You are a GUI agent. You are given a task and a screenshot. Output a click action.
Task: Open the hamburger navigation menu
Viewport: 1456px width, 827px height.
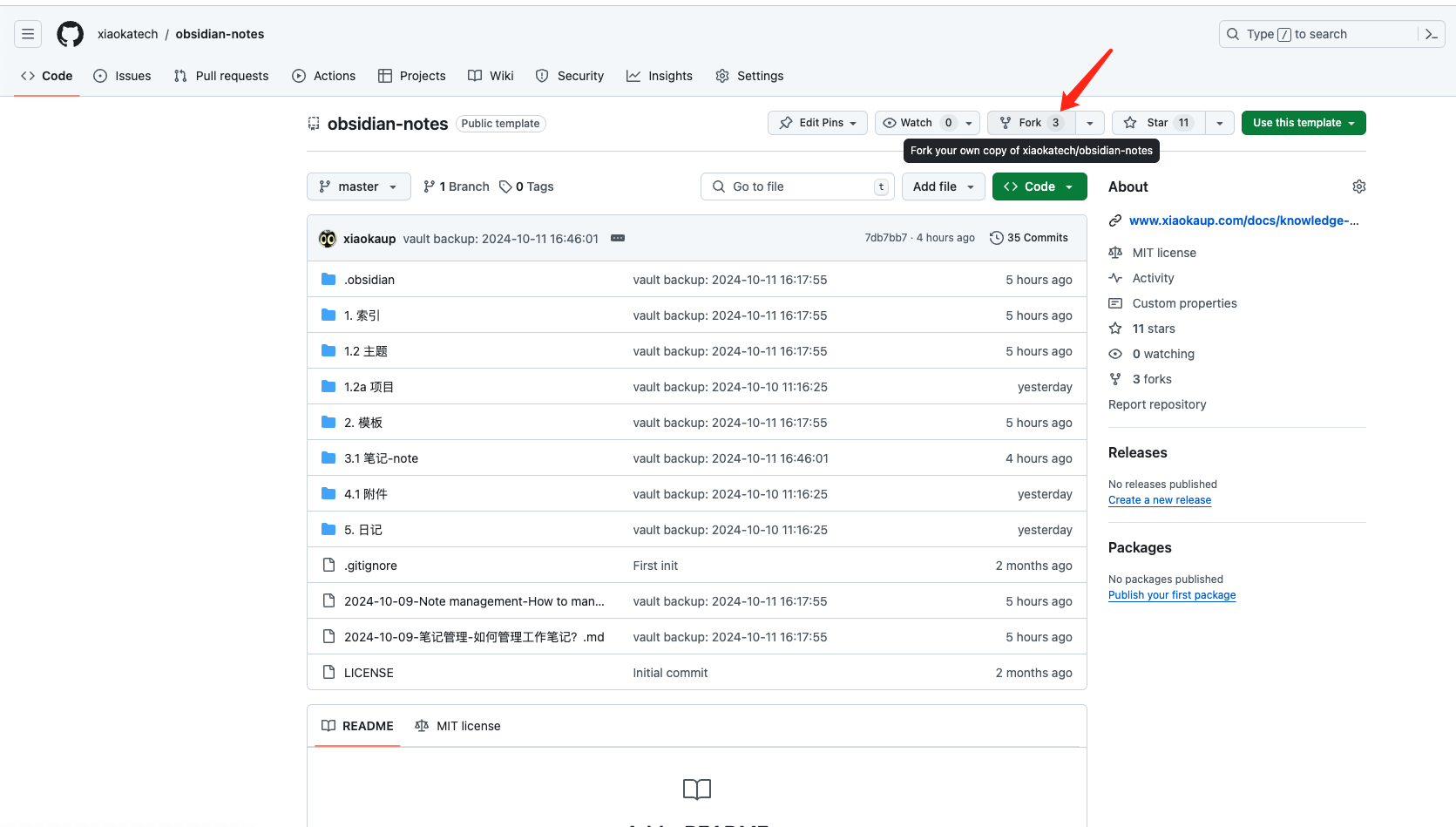(28, 34)
